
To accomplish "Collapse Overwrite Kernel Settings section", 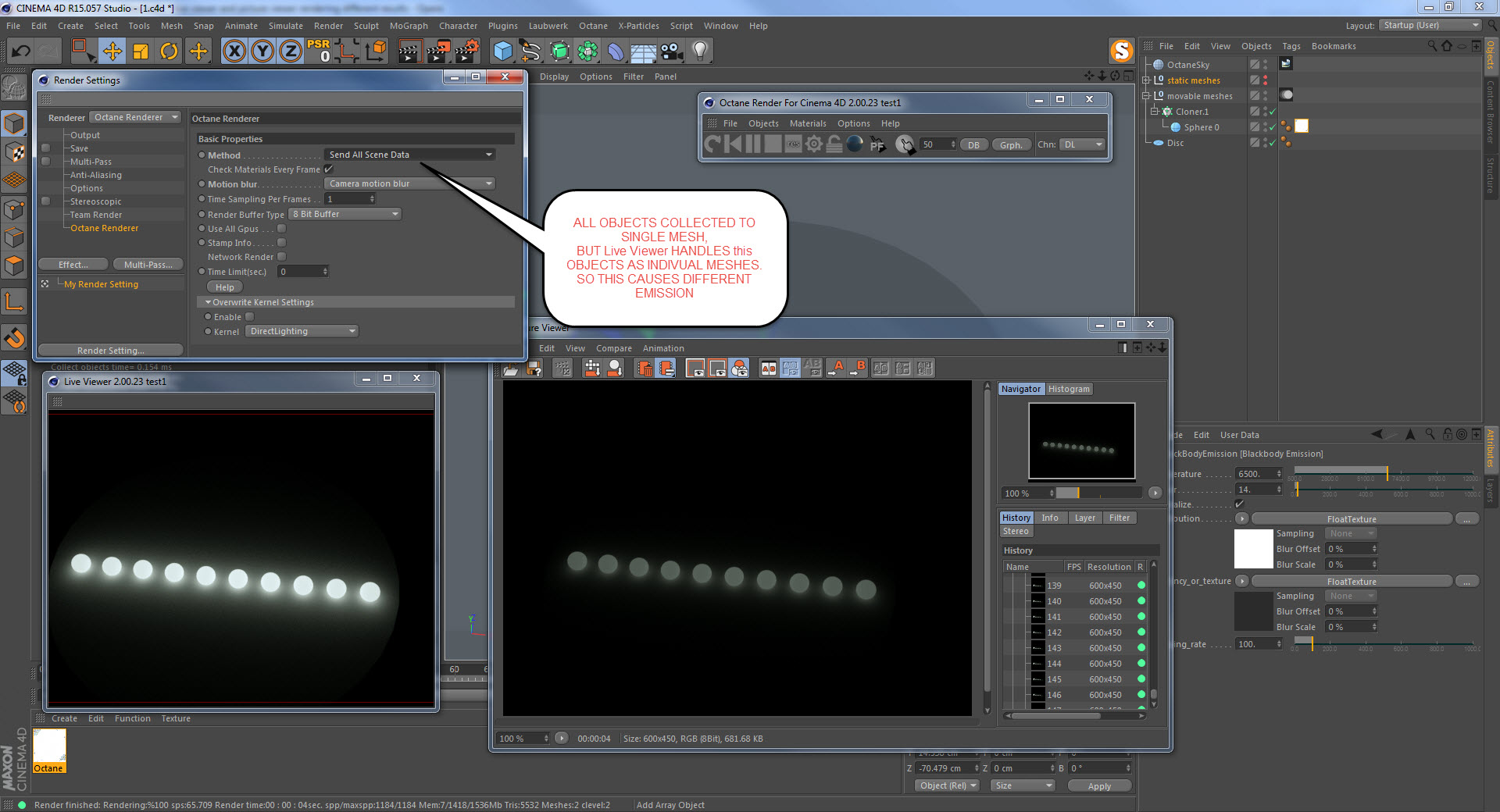I will 208,302.
